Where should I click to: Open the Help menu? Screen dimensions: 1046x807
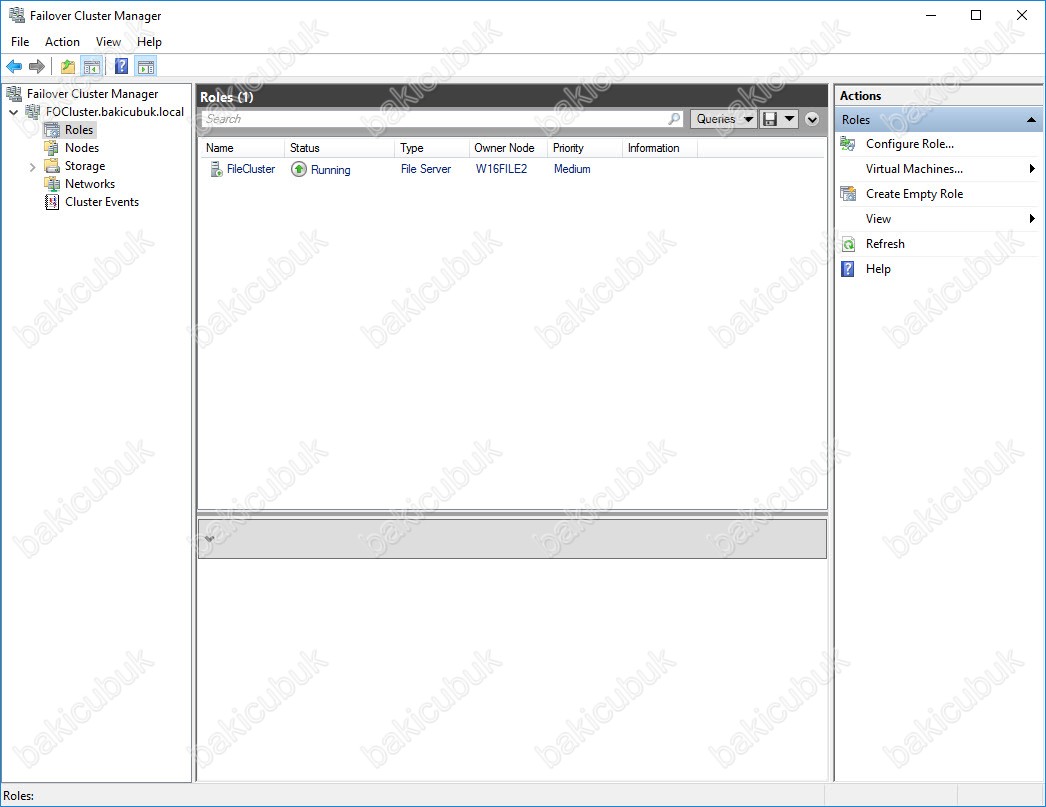[x=149, y=41]
